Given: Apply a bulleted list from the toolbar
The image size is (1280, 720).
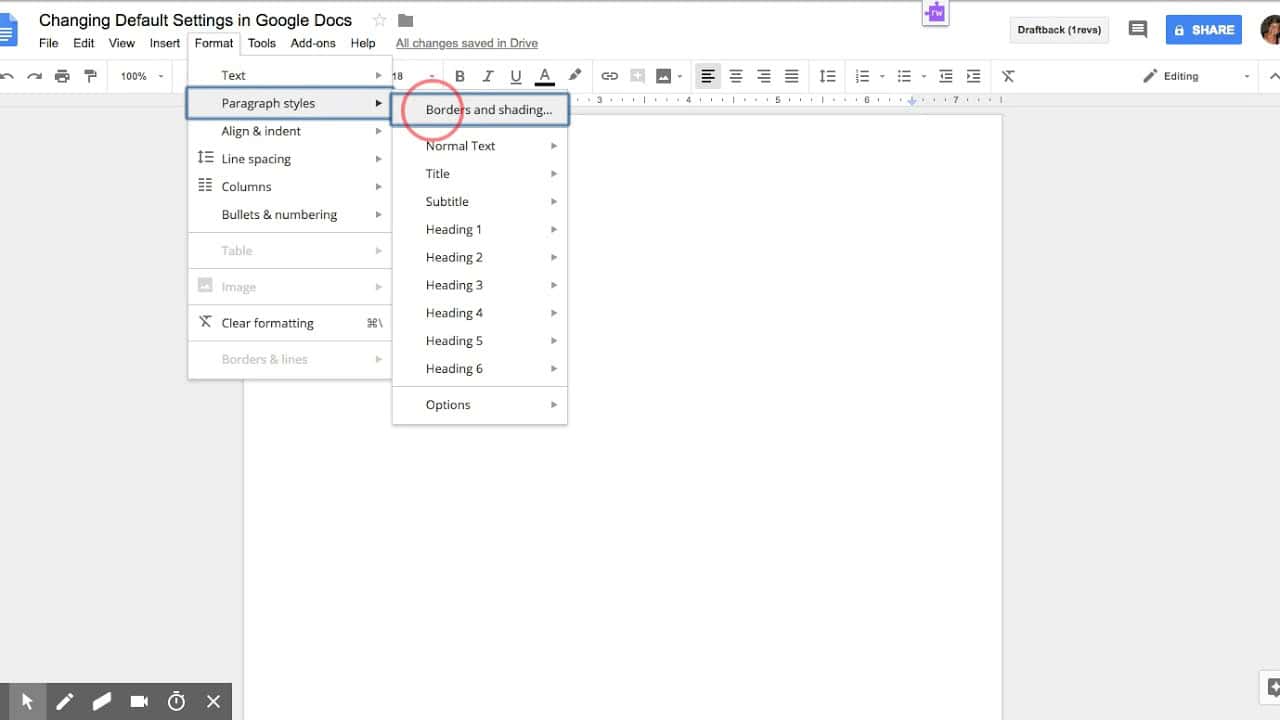Looking at the screenshot, I should (x=904, y=76).
